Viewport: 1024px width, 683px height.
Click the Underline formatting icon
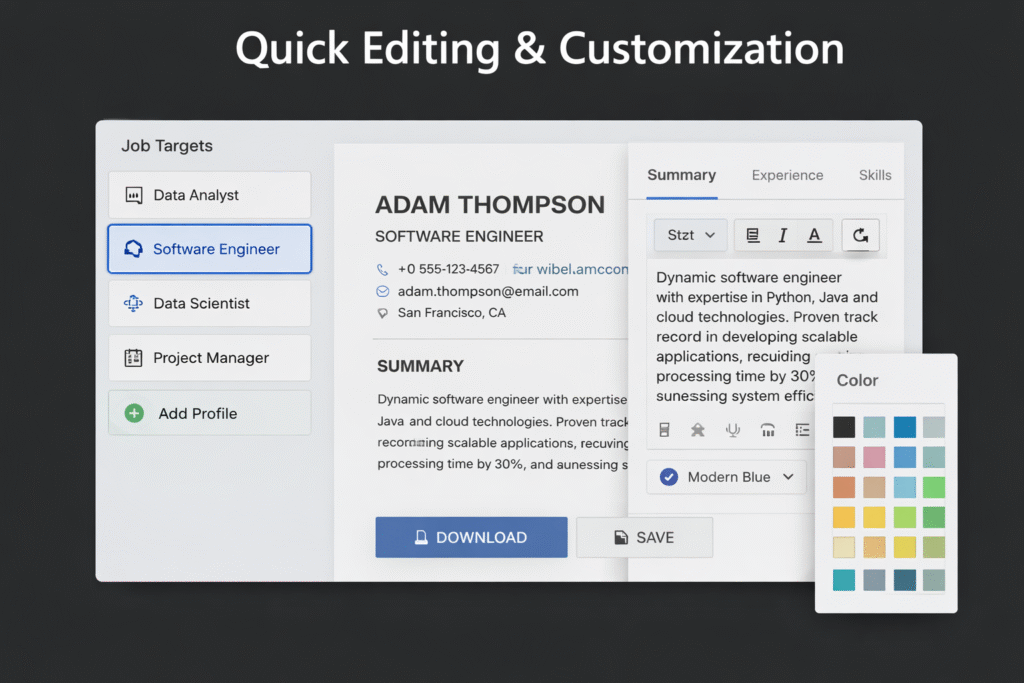814,234
